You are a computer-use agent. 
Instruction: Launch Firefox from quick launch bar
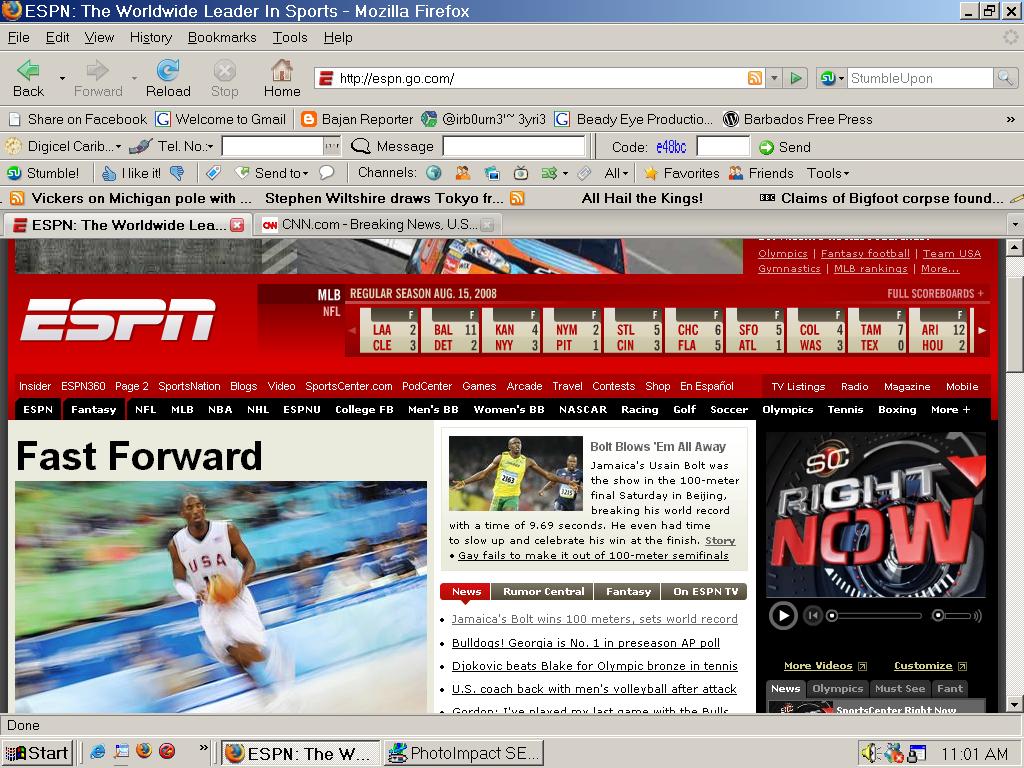point(144,751)
